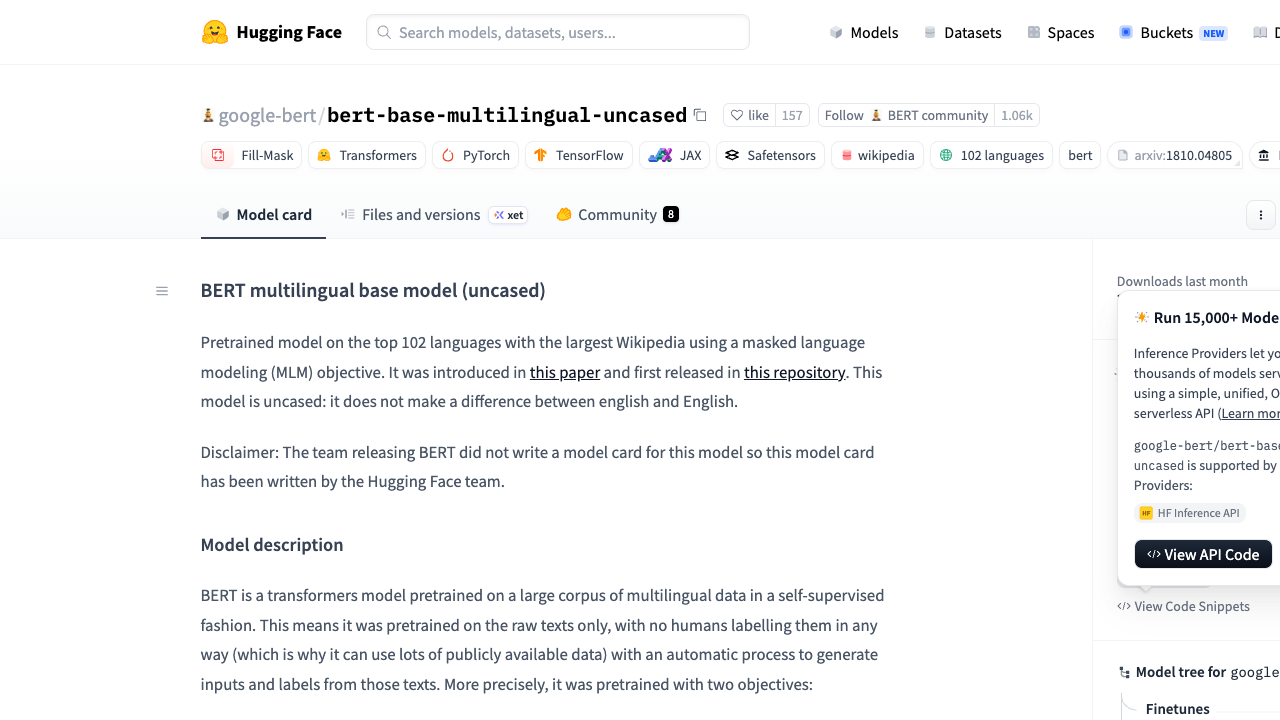Open the Community tab

click(617, 215)
